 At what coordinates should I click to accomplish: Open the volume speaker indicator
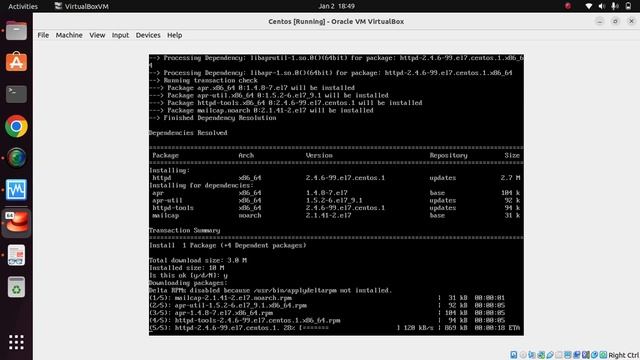tap(602, 6)
